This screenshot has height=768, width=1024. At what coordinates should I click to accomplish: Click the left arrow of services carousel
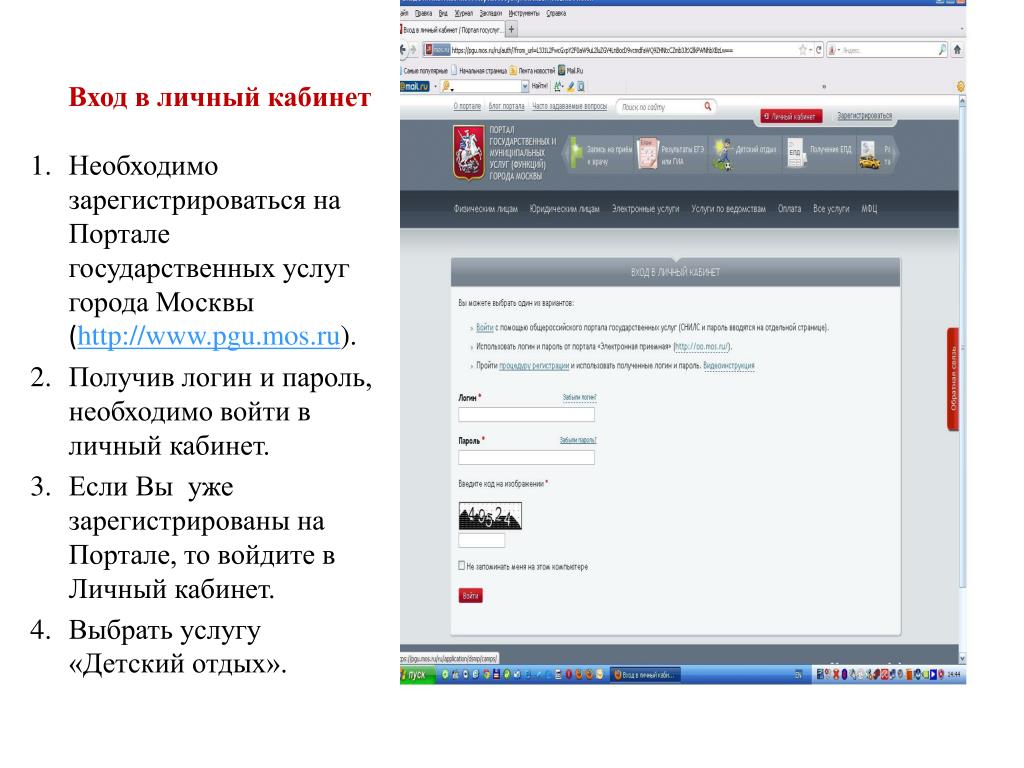[x=566, y=154]
